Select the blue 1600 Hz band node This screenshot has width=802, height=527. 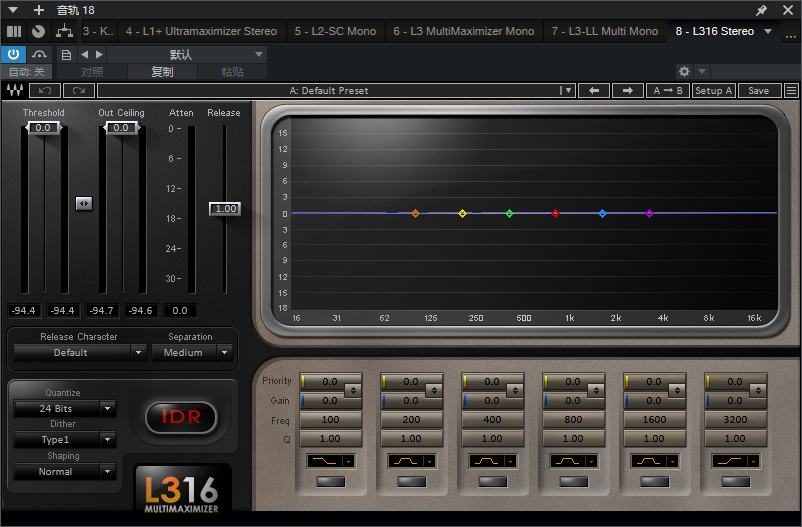point(603,213)
